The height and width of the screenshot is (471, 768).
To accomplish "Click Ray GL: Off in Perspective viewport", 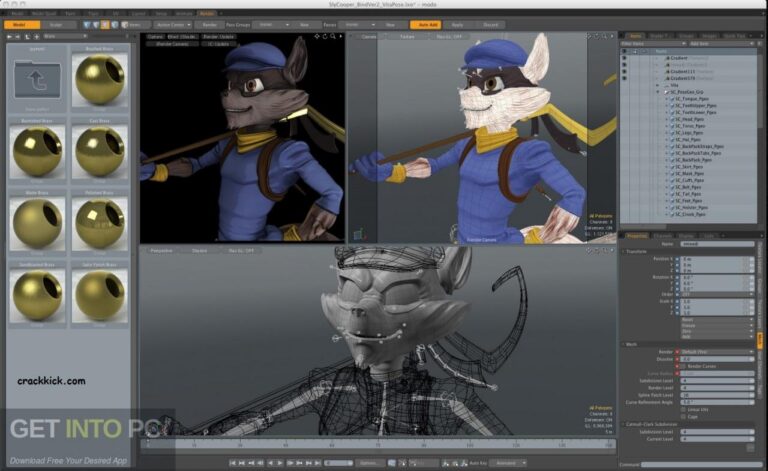I will pyautogui.click(x=241, y=250).
